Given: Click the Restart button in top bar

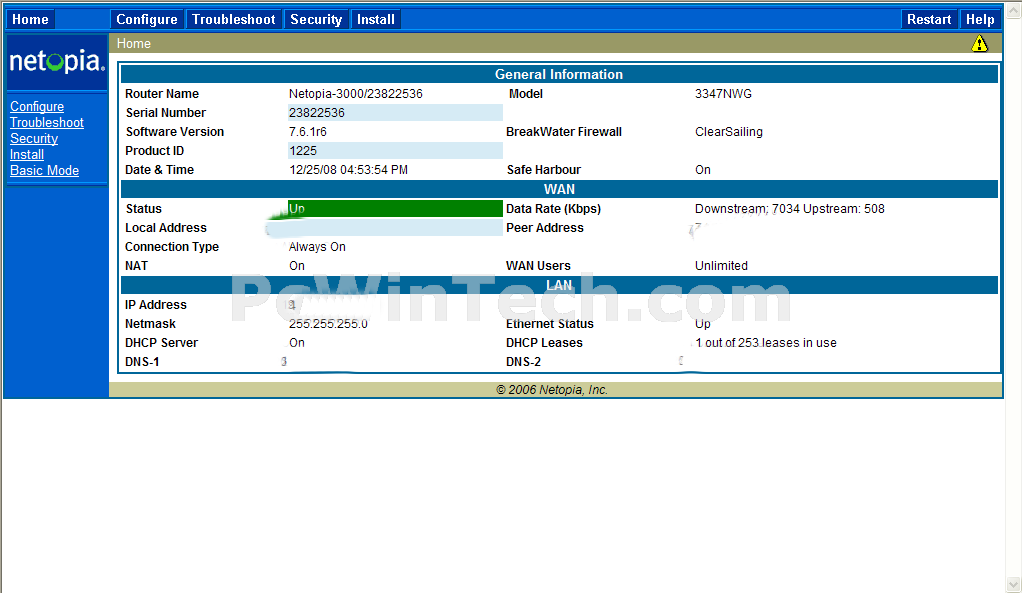Looking at the screenshot, I should 929,20.
